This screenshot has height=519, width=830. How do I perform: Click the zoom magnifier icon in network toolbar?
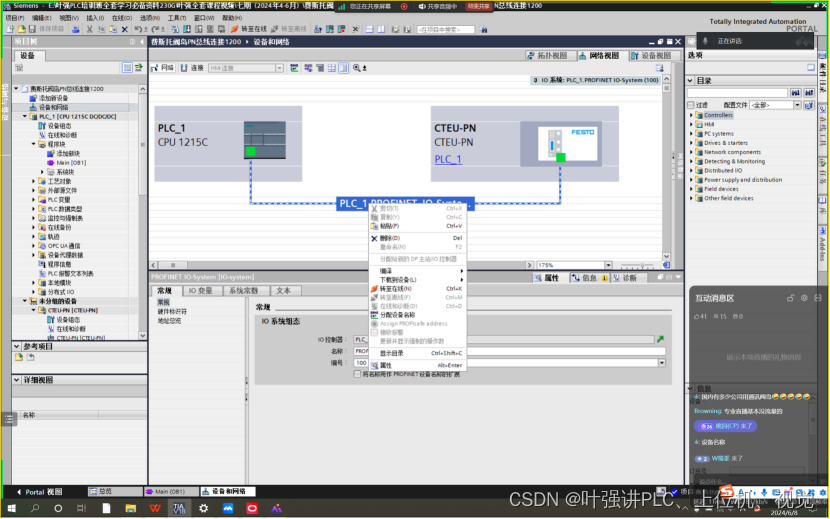pyautogui.click(x=357, y=68)
